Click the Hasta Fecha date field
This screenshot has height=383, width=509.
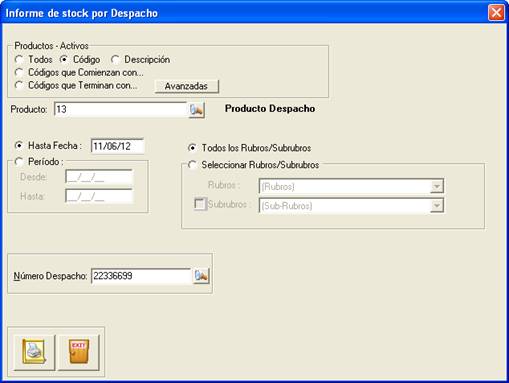117,146
